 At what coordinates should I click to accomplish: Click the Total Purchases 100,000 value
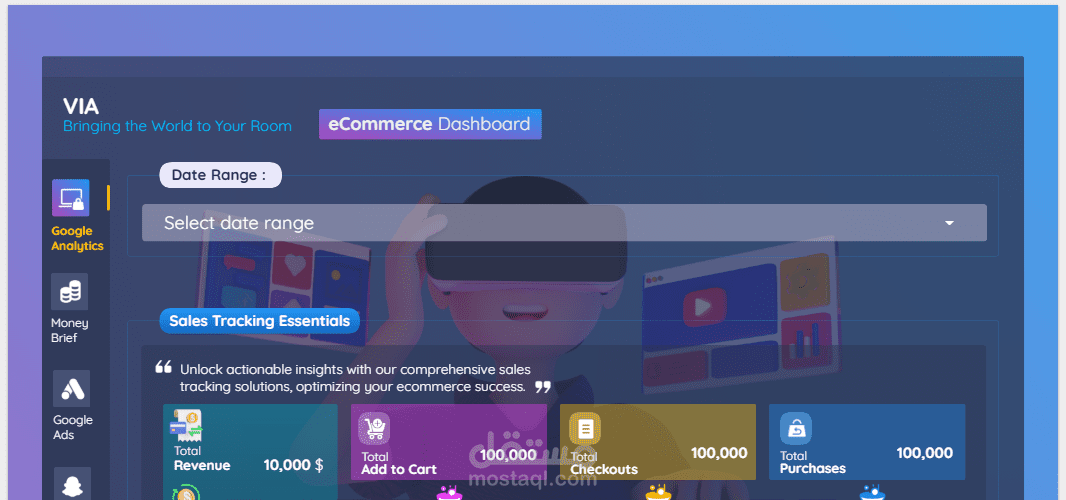[x=925, y=453]
